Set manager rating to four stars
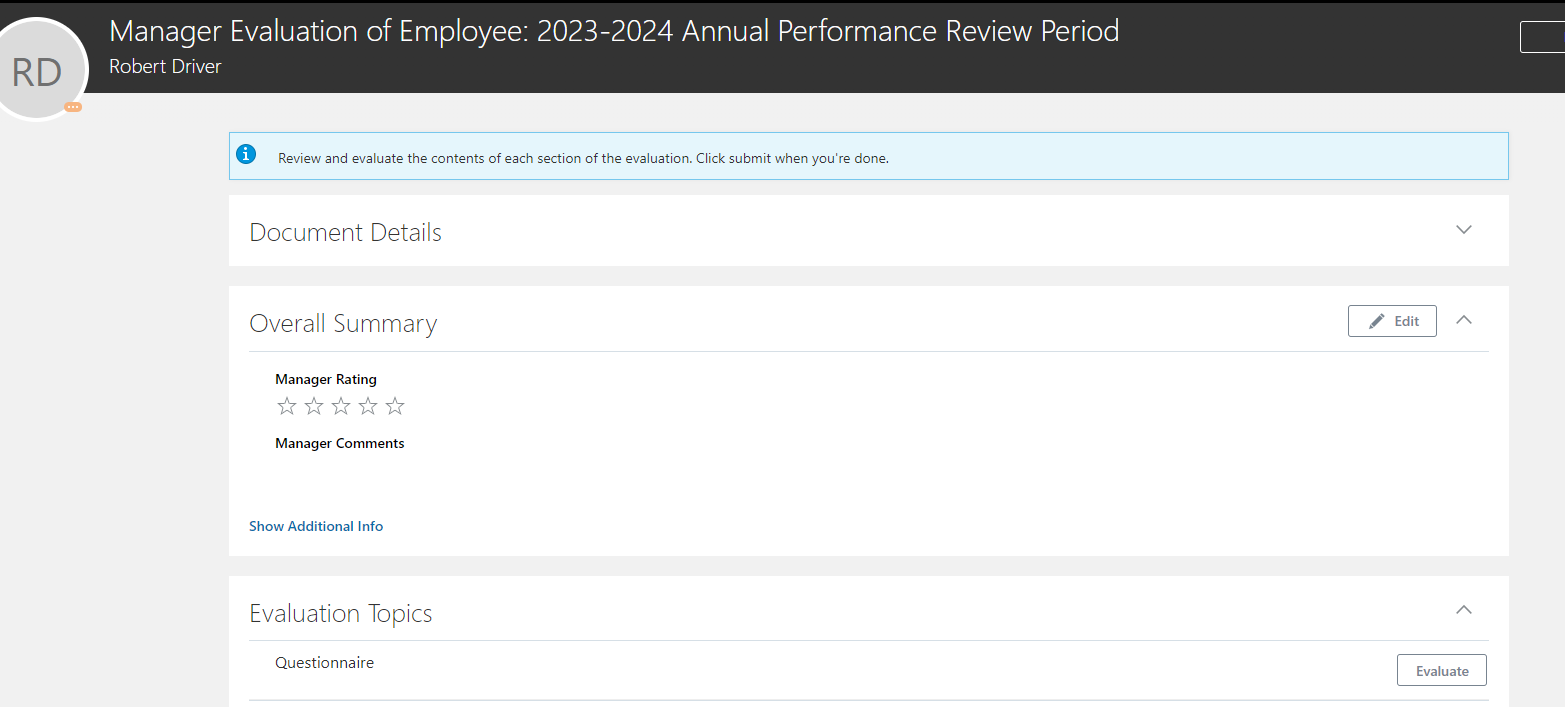 368,406
